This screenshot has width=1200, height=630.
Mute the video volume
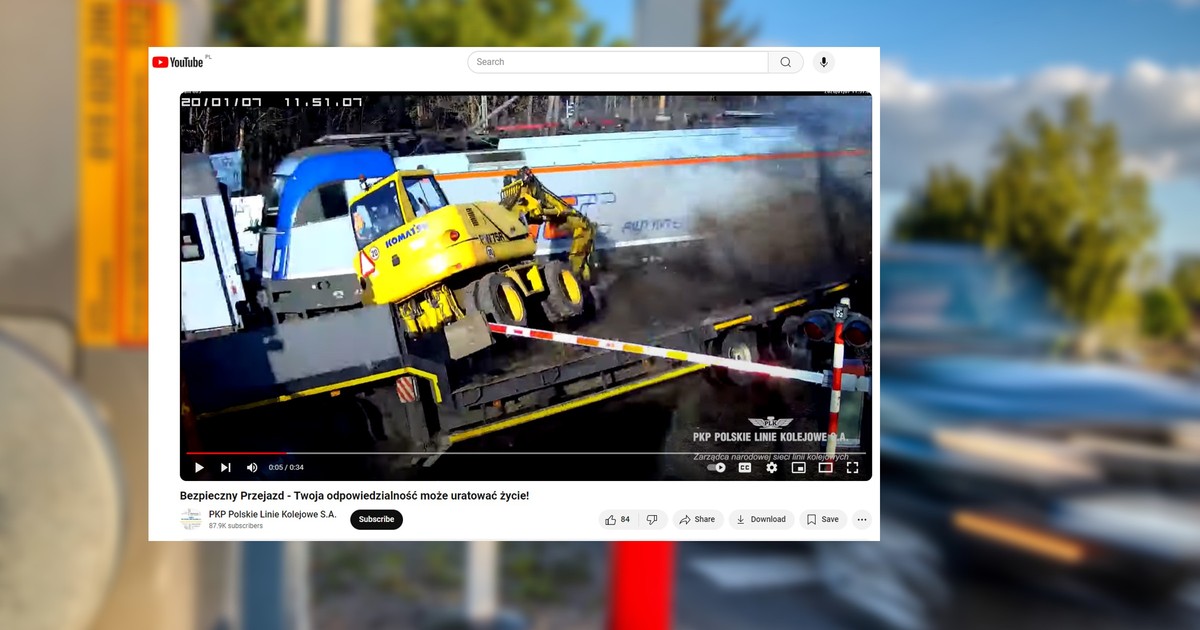252,467
